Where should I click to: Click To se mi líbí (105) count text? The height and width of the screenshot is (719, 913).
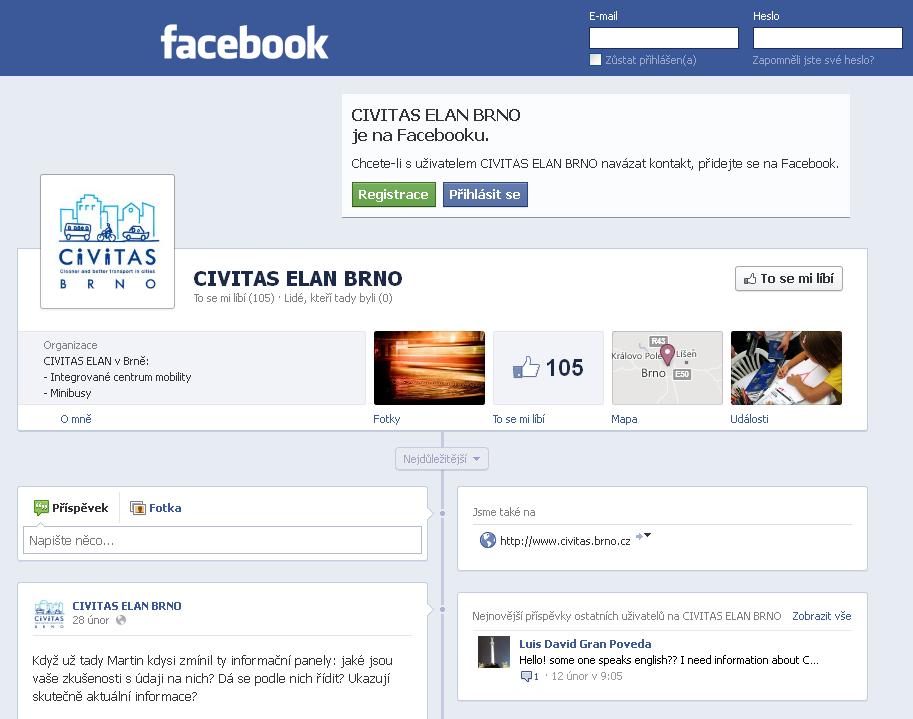point(234,298)
